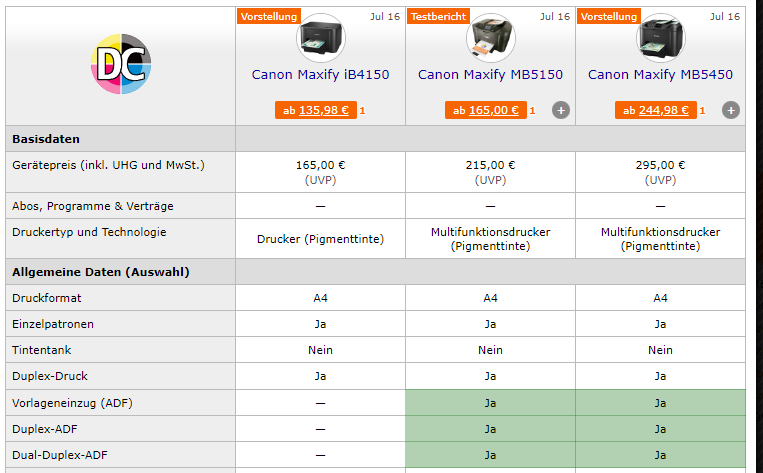
Task: Open the Canon Maxify MB5450 link
Action: 660,74
